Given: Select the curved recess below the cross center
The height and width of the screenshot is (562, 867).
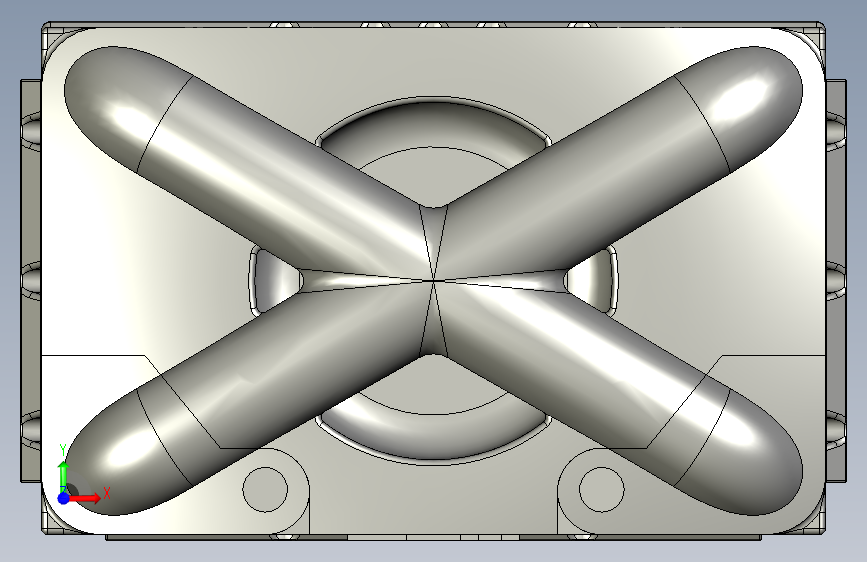Looking at the screenshot, I should 434,437.
